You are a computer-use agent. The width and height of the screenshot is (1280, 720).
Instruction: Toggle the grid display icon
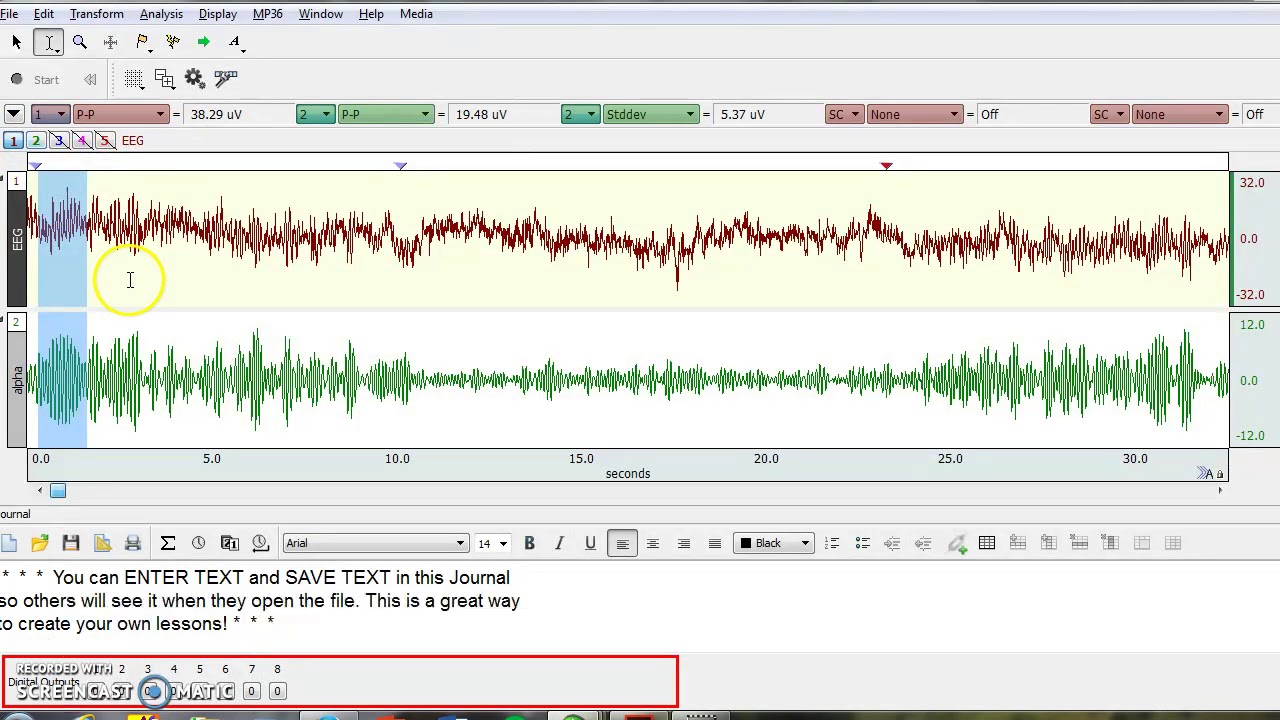click(x=134, y=79)
